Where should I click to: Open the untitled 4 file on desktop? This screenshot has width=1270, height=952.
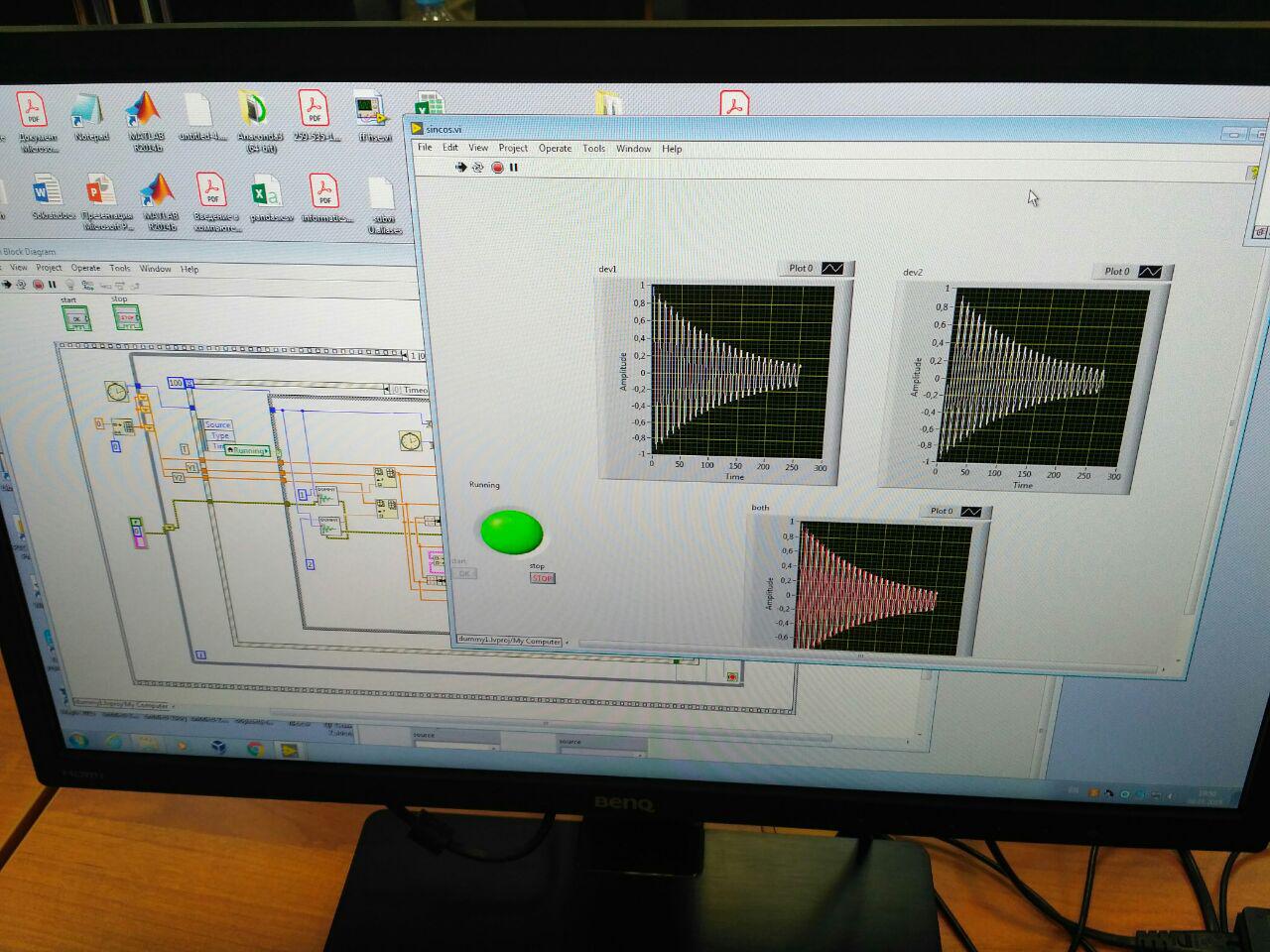tap(201, 118)
